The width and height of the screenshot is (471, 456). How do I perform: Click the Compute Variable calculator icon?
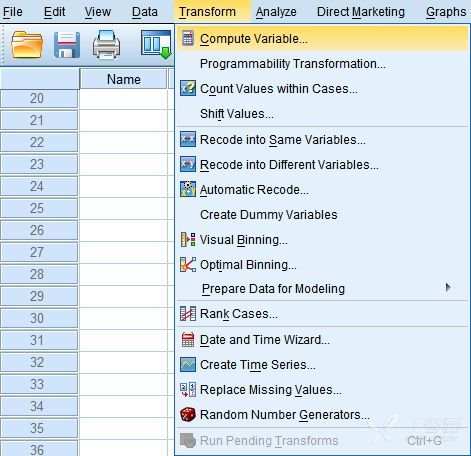point(188,39)
